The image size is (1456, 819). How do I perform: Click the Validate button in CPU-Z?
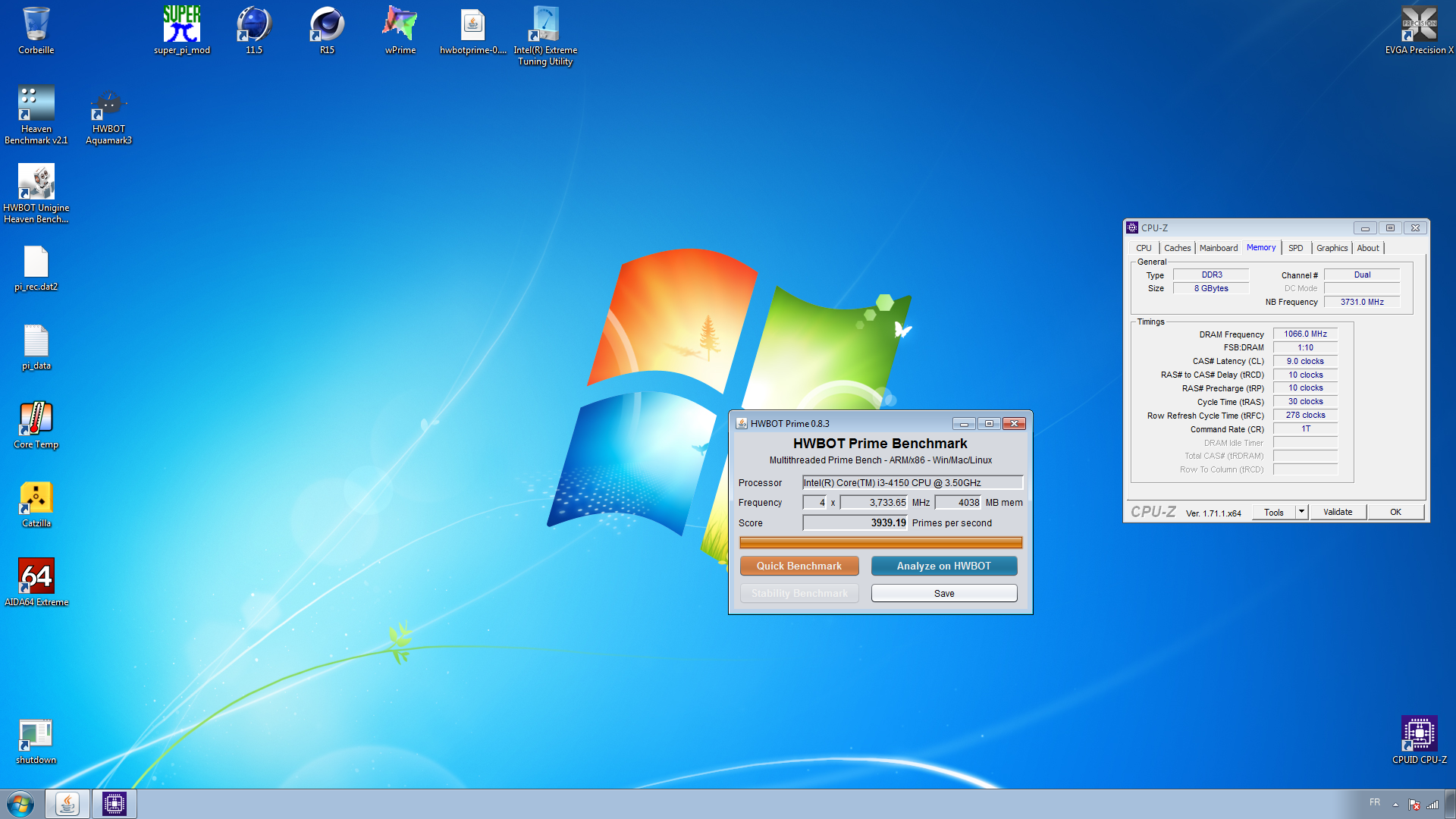pos(1338,512)
